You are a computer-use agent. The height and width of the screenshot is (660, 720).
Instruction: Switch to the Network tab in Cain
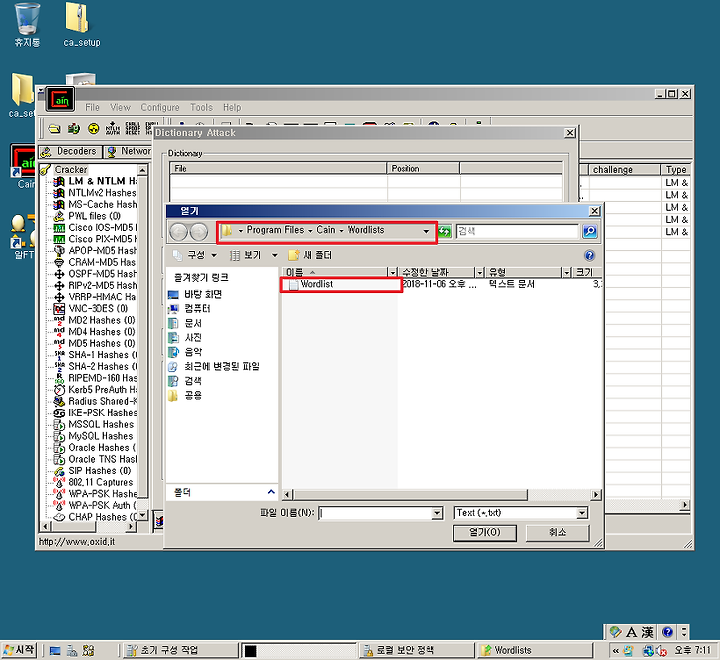(x=129, y=152)
